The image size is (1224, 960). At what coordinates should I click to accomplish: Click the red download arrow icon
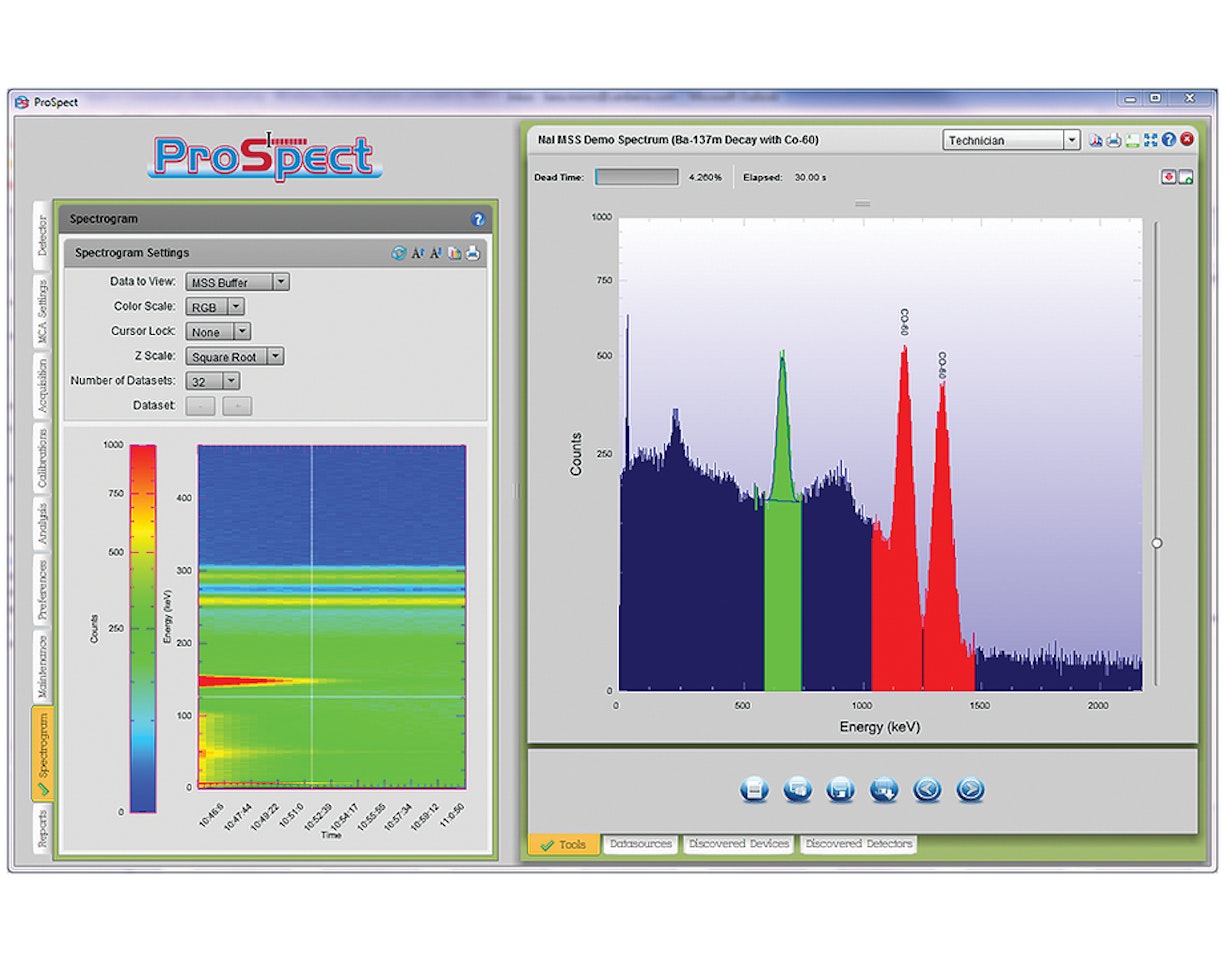coord(1168,177)
